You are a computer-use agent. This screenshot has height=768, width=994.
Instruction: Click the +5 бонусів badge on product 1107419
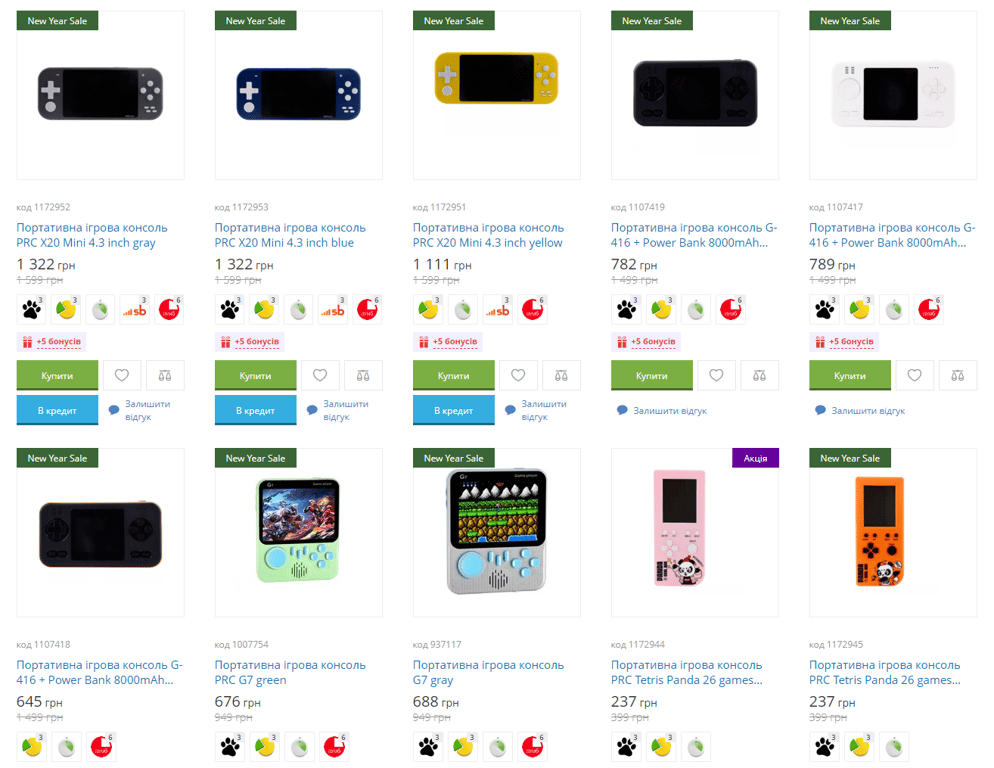[647, 342]
